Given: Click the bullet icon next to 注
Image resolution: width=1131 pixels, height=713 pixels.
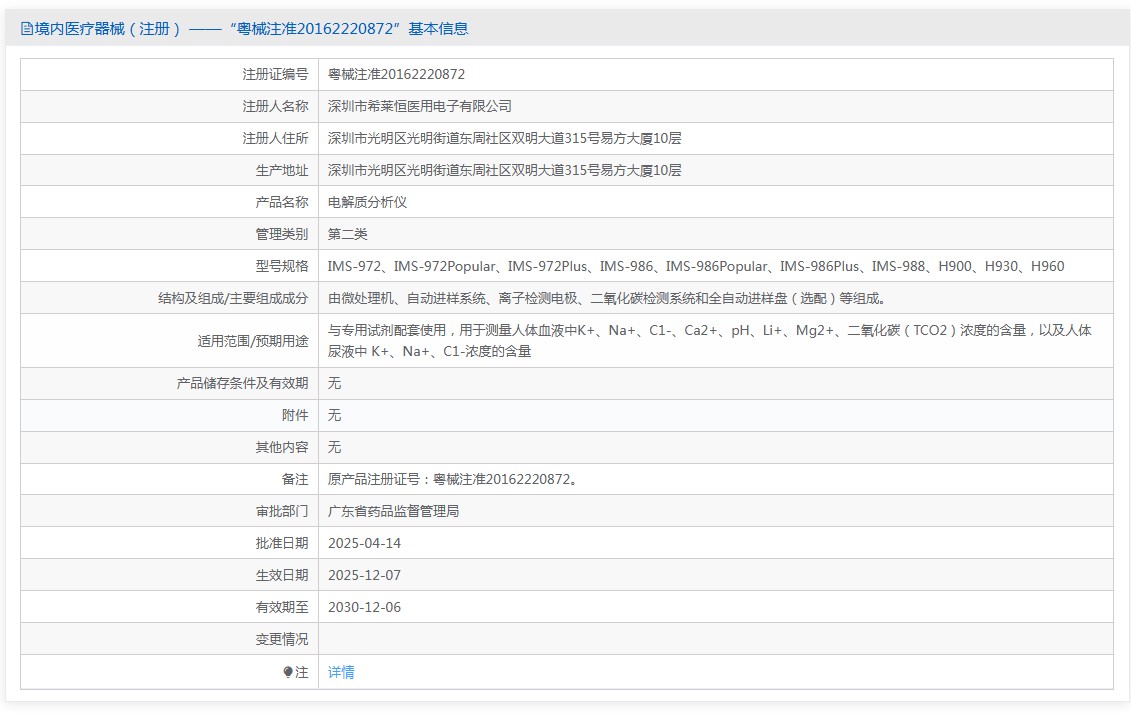Looking at the screenshot, I should (x=288, y=673).
